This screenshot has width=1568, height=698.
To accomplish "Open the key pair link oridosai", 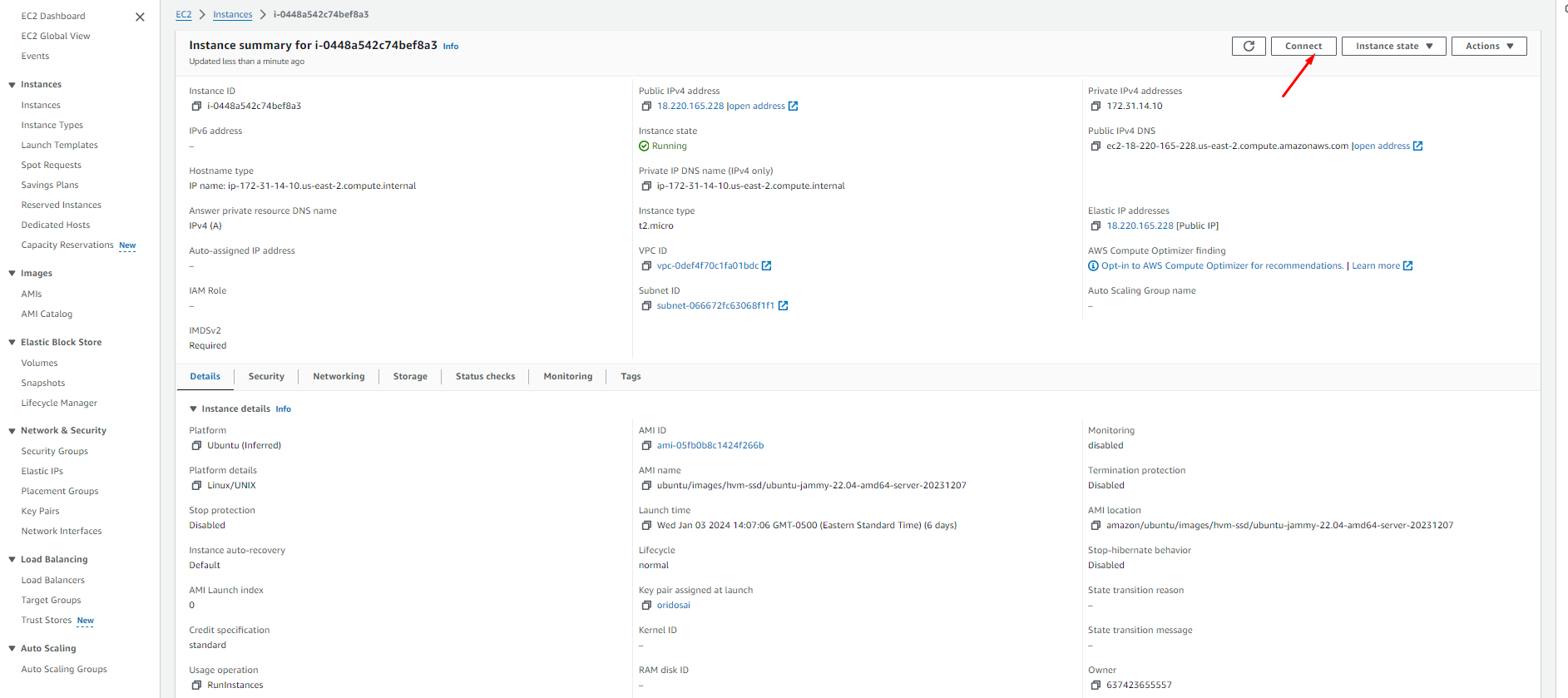I will click(673, 606).
